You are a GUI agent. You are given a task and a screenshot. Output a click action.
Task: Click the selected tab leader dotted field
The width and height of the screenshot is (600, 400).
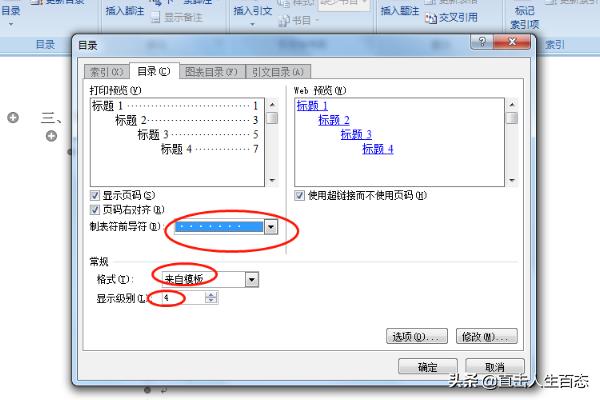pos(219,227)
